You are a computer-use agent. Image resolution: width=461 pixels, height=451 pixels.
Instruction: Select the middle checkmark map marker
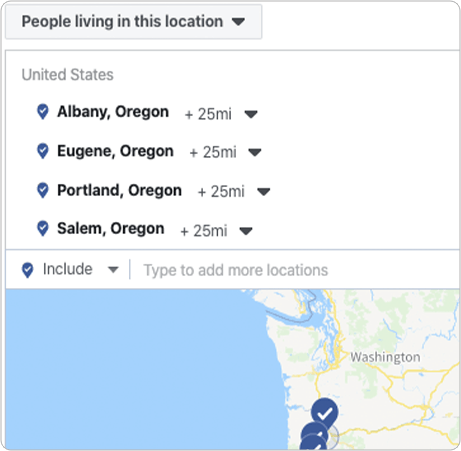pyautogui.click(x=314, y=432)
